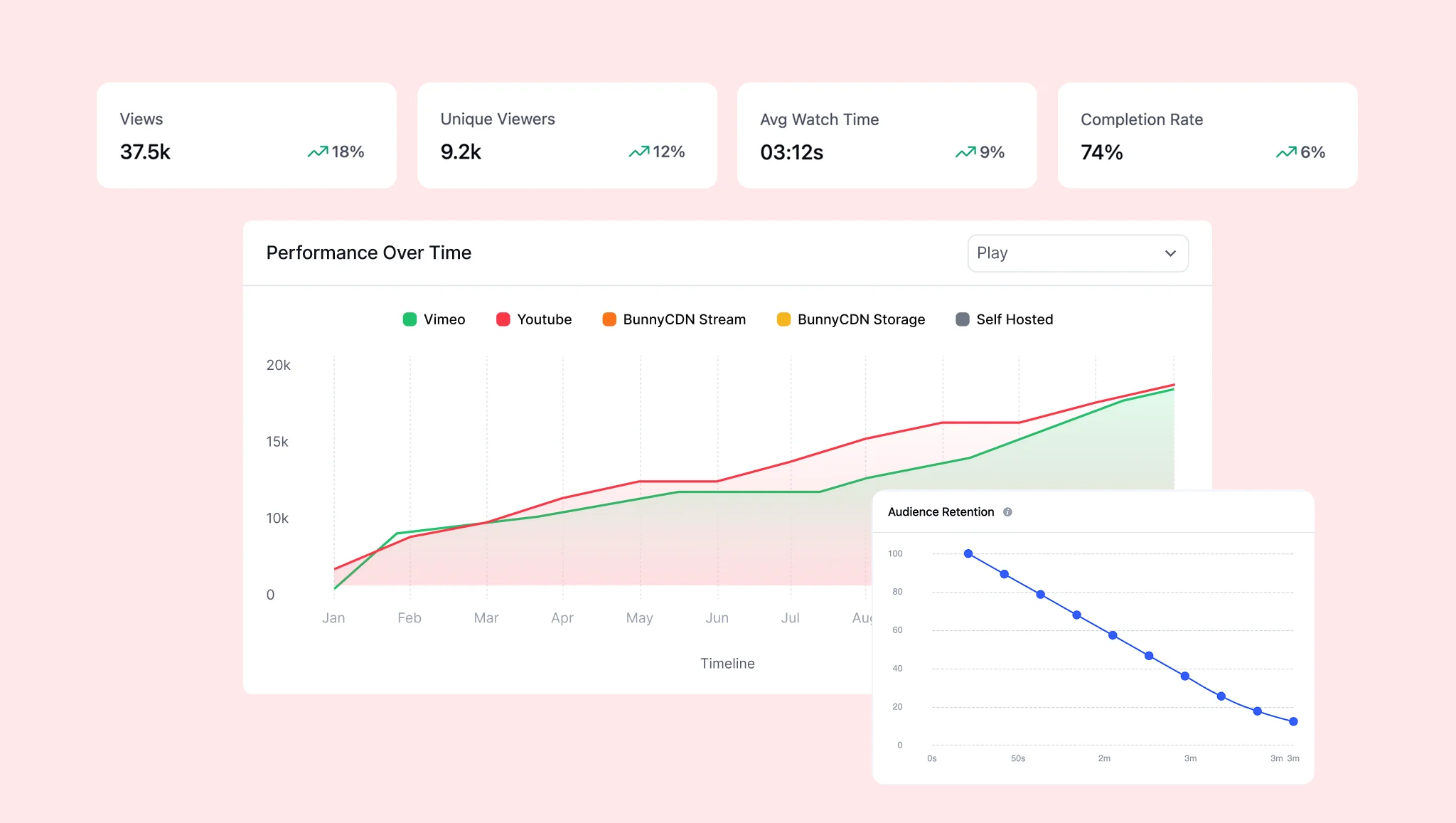Click the Views trend arrow icon

[x=318, y=152]
